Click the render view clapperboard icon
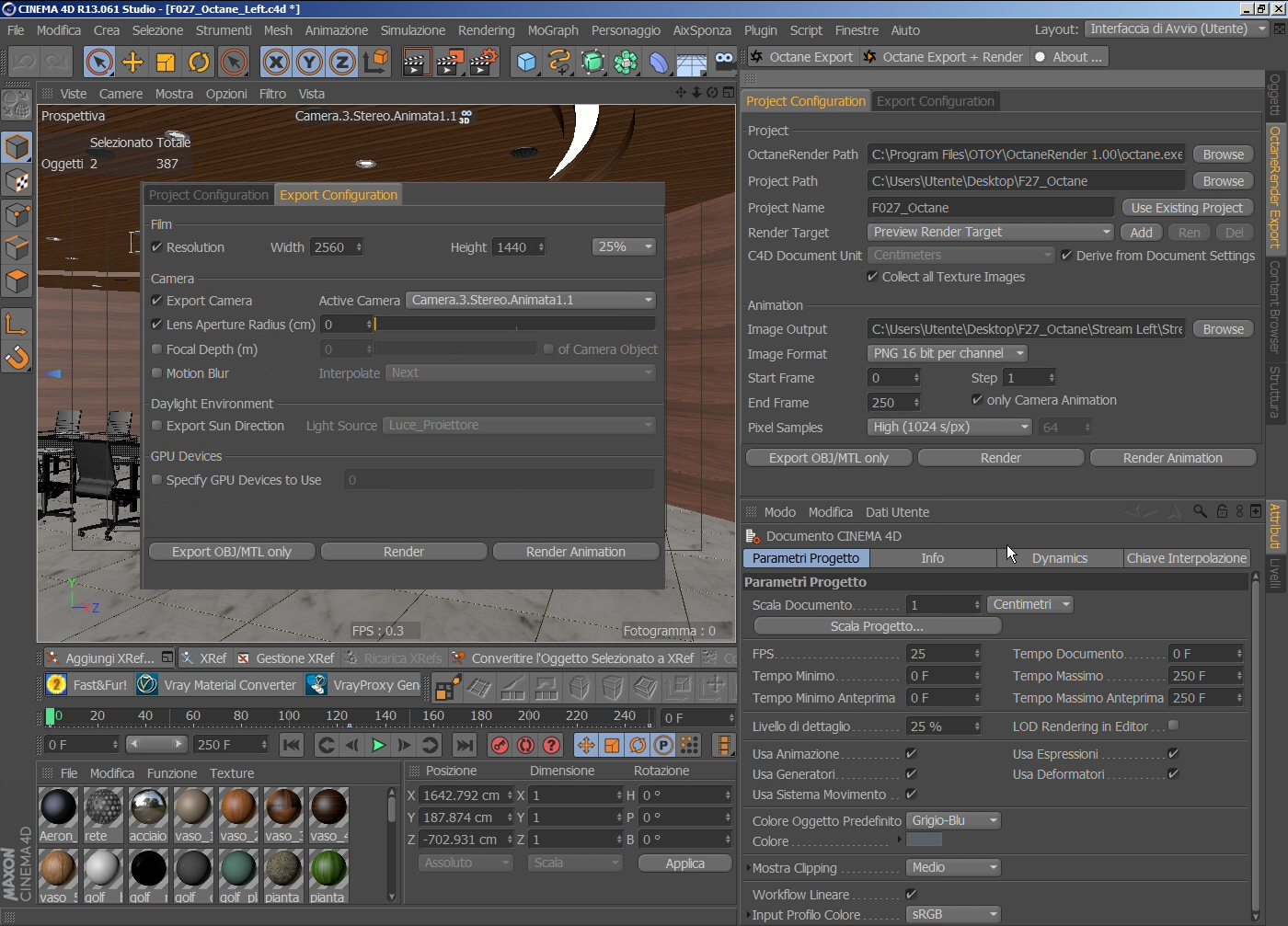The image size is (1288, 926). point(416,62)
